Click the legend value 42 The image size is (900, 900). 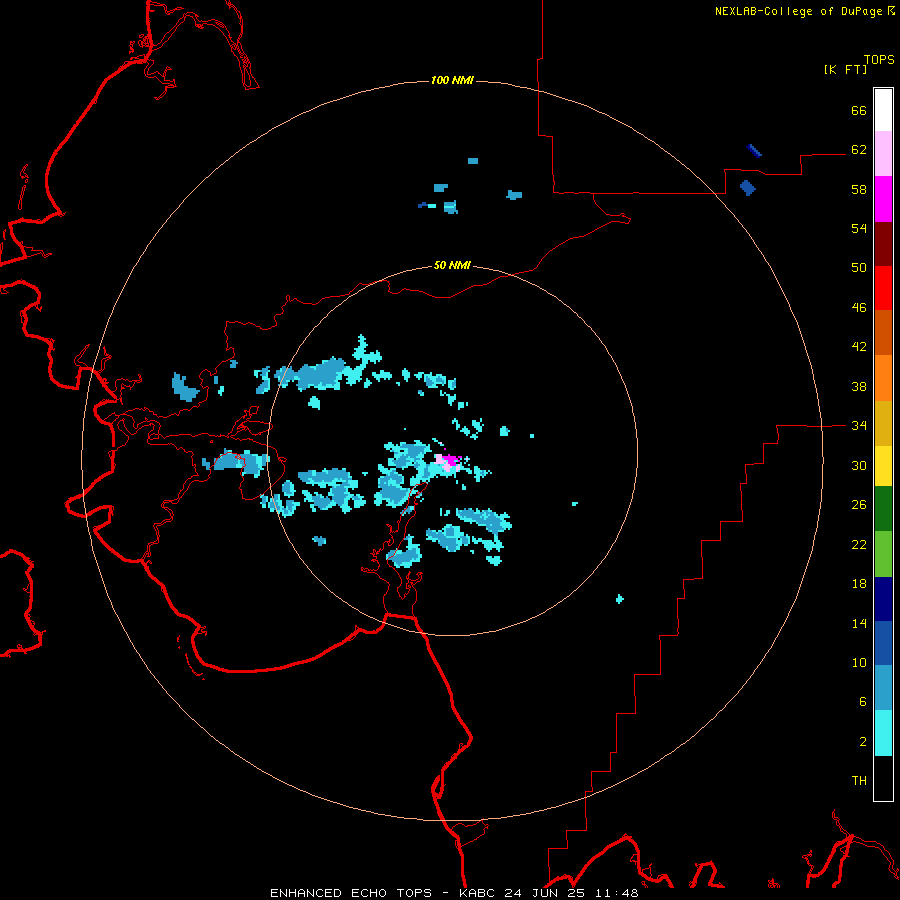(859, 346)
